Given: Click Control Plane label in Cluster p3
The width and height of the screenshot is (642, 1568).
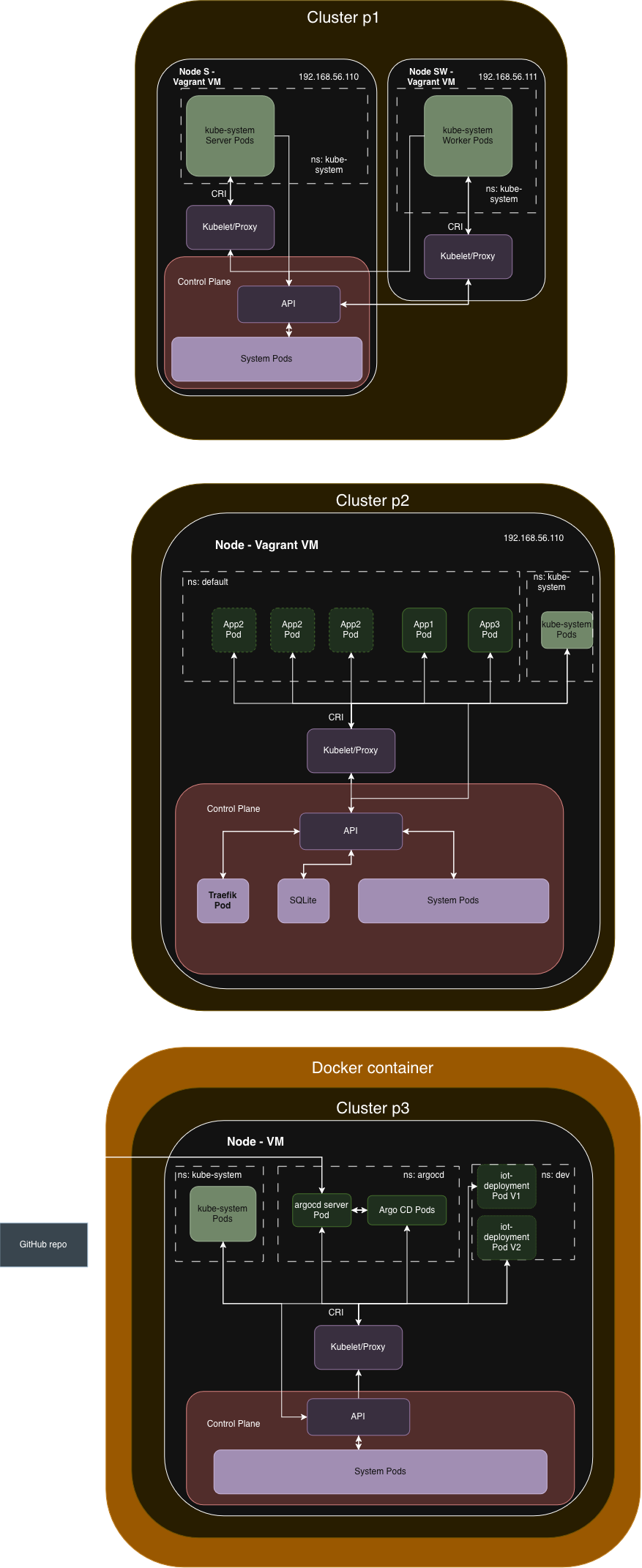Looking at the screenshot, I should (x=234, y=1424).
